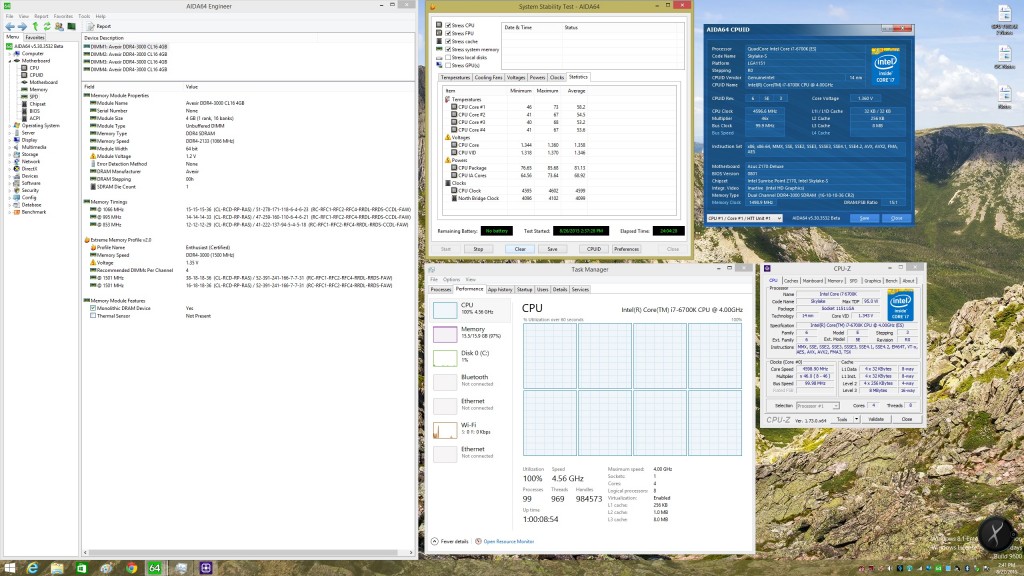Viewport: 1024px width, 576px height.
Task: Click Save button in AIDA64 CPUID window
Action: [x=864, y=218]
